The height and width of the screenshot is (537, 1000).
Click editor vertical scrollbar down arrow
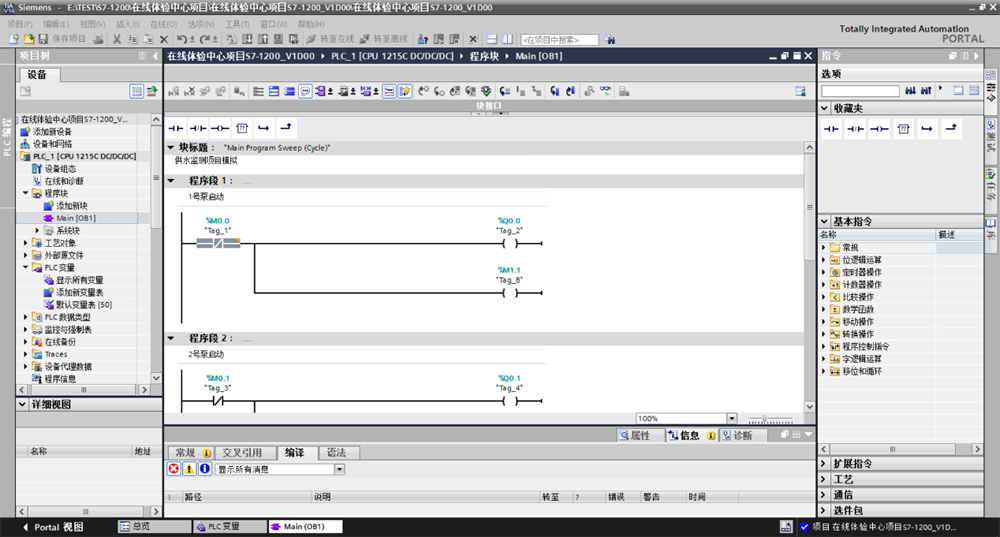809,406
